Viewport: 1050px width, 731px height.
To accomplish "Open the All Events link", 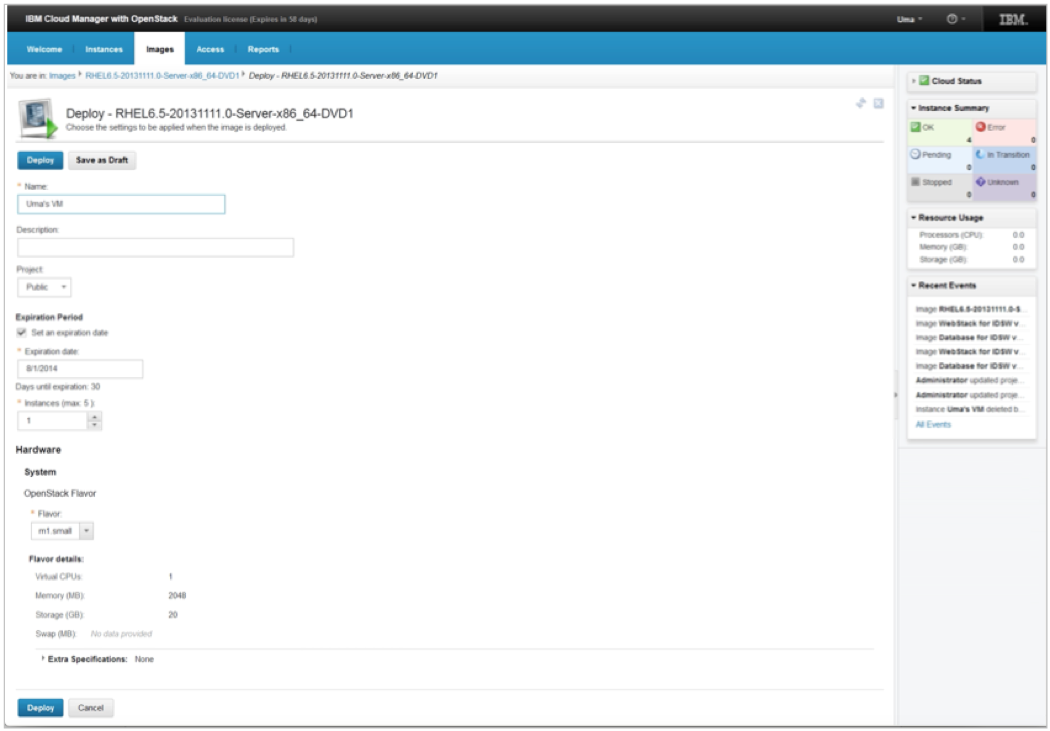I will pos(933,425).
